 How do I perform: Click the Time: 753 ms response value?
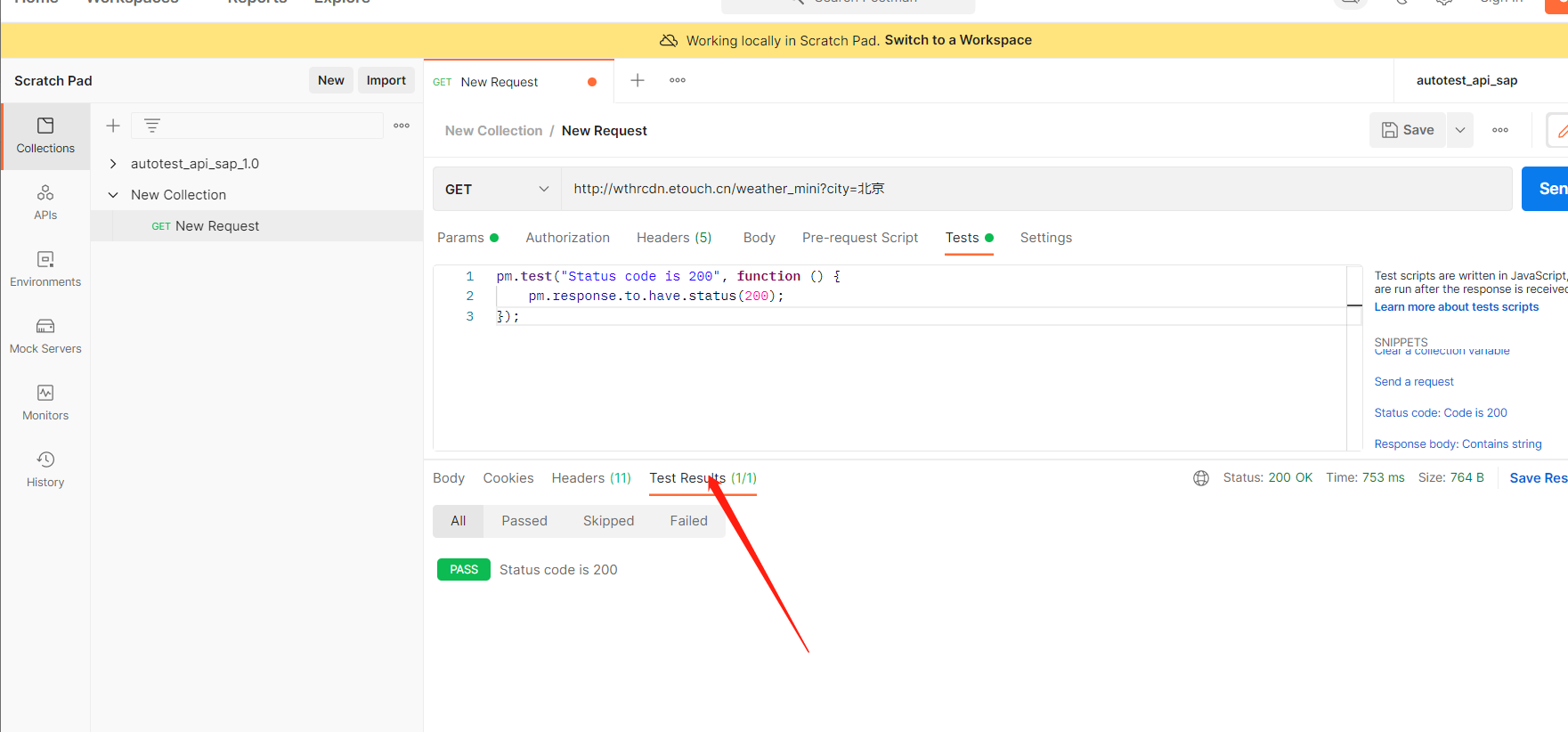(x=1365, y=478)
